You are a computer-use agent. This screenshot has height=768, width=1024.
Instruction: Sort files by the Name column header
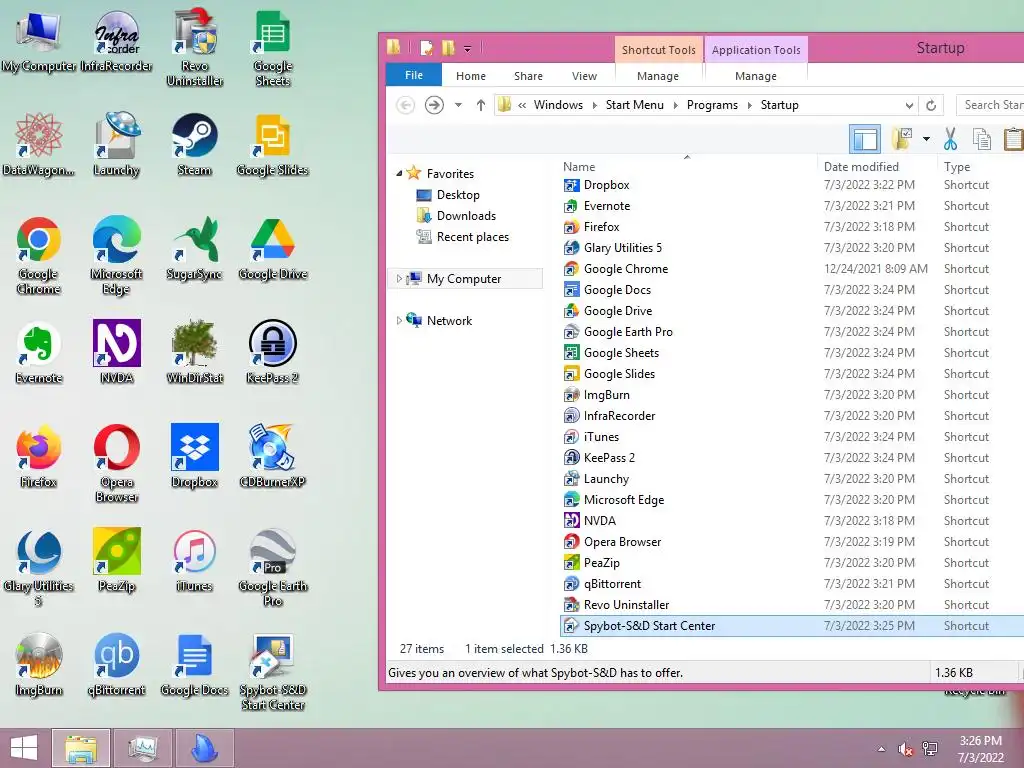(x=689, y=167)
